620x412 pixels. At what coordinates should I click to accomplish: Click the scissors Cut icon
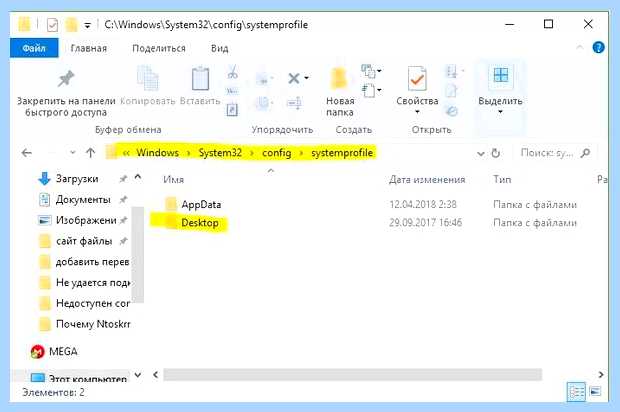coord(232,72)
